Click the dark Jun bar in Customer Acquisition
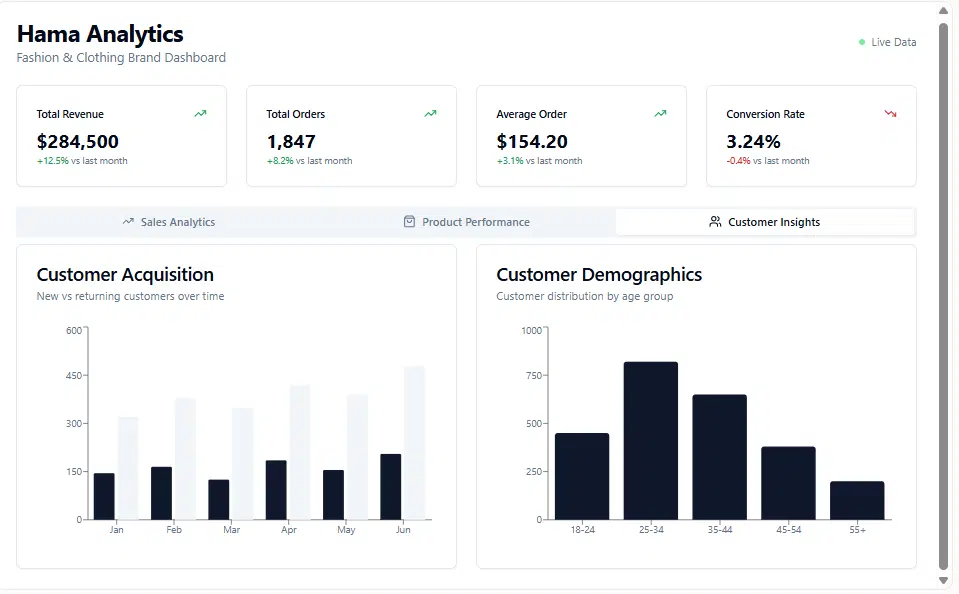Viewport: 959px width, 594px height. coord(391,487)
